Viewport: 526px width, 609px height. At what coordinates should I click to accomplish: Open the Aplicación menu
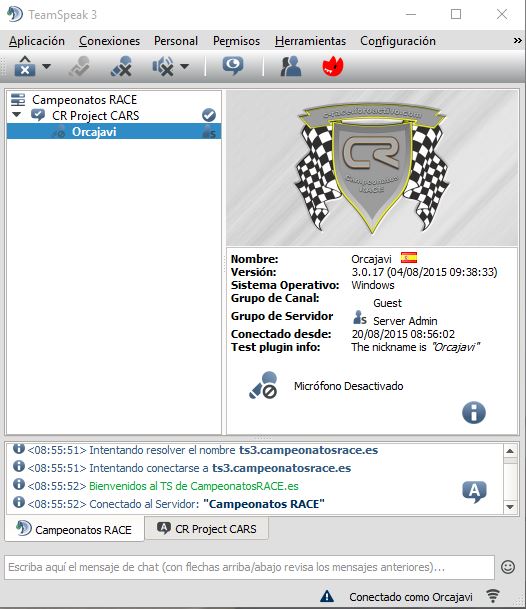(37, 41)
